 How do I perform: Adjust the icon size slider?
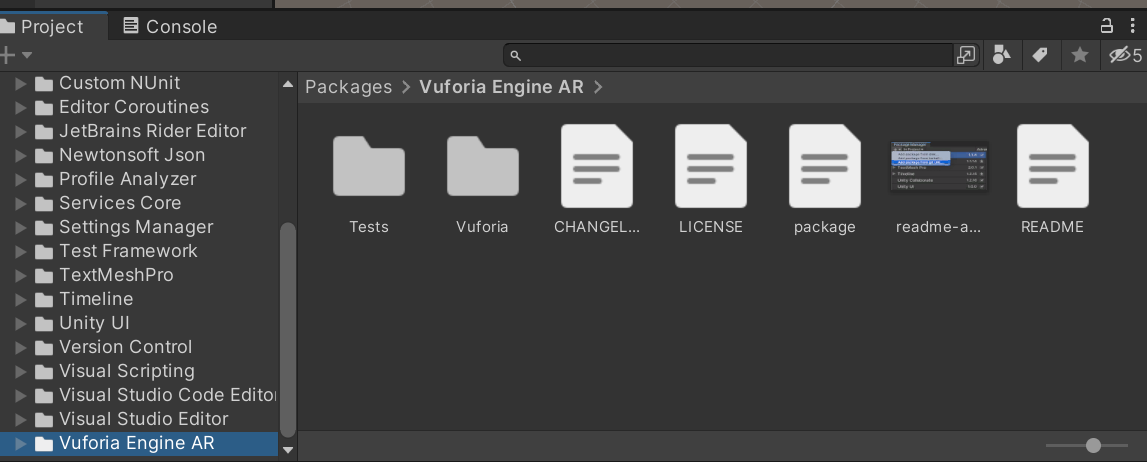point(1093,445)
